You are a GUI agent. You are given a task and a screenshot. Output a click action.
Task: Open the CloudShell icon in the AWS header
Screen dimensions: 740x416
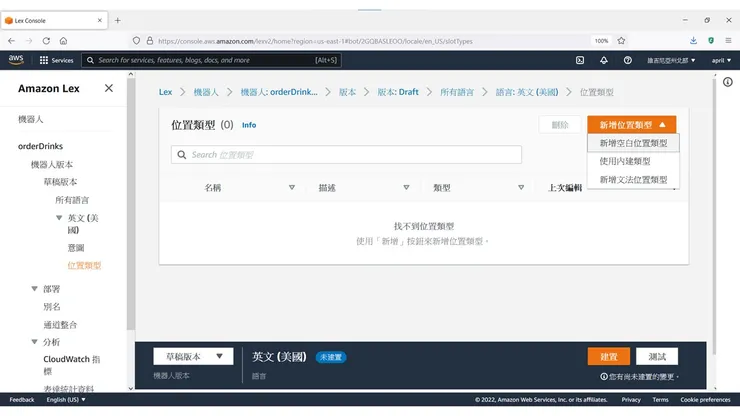(580, 60)
